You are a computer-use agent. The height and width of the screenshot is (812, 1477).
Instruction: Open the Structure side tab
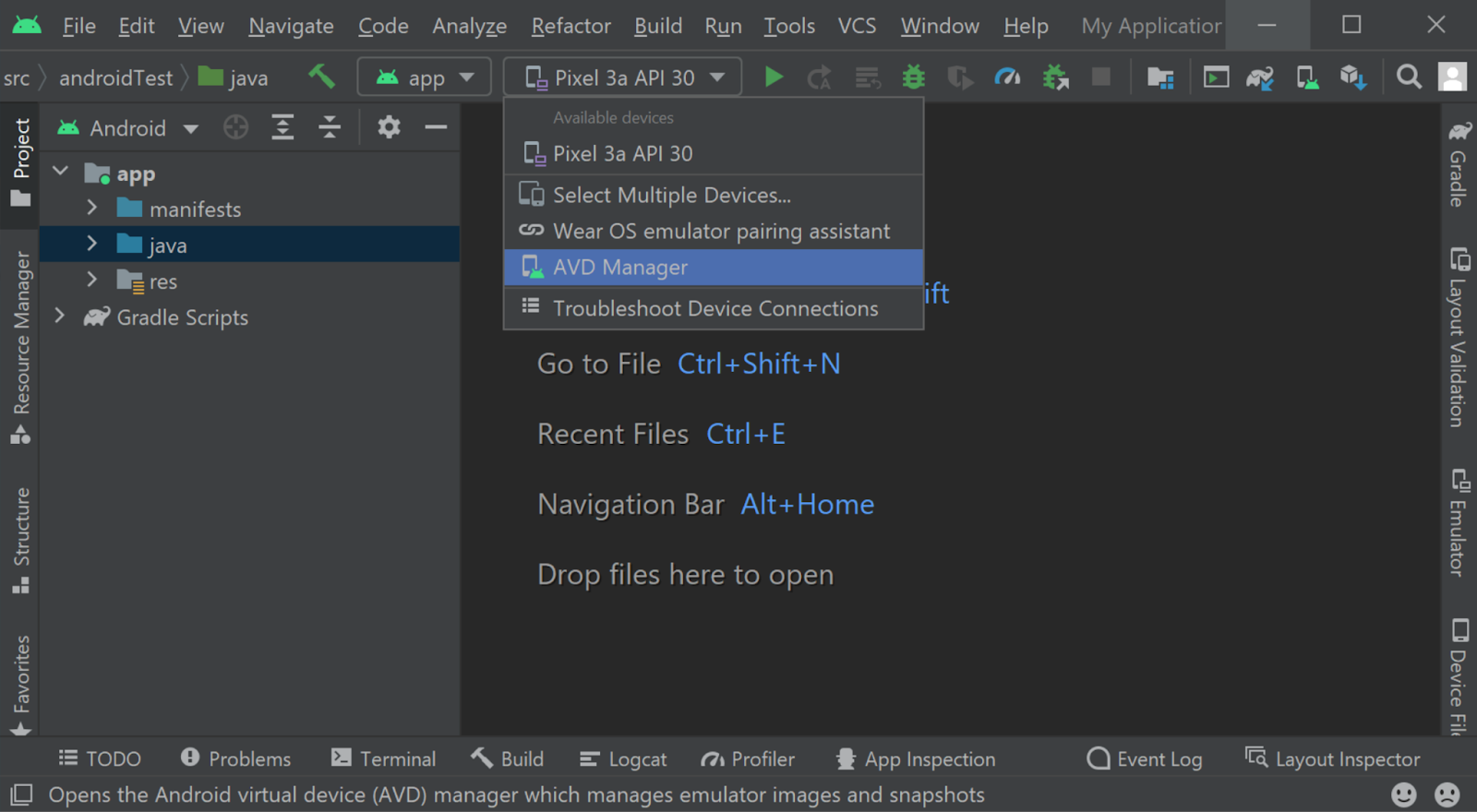(20, 541)
